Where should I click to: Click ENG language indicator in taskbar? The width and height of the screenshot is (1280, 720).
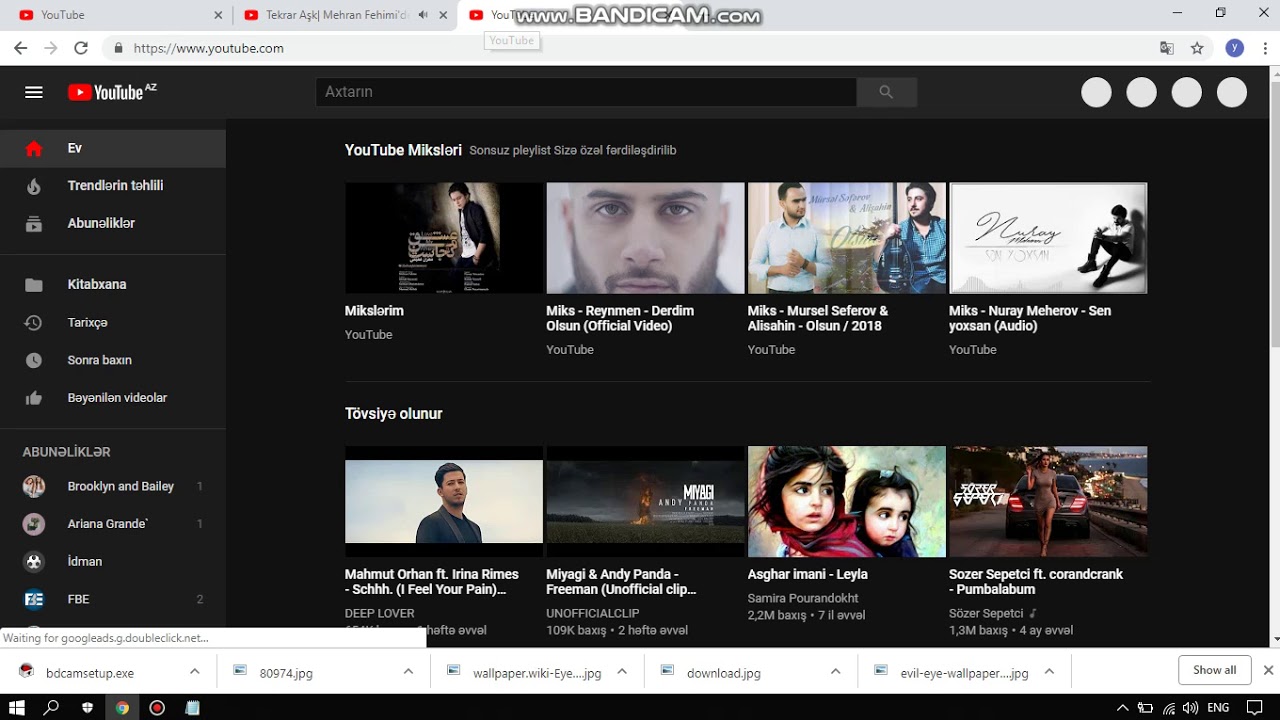[1218, 708]
